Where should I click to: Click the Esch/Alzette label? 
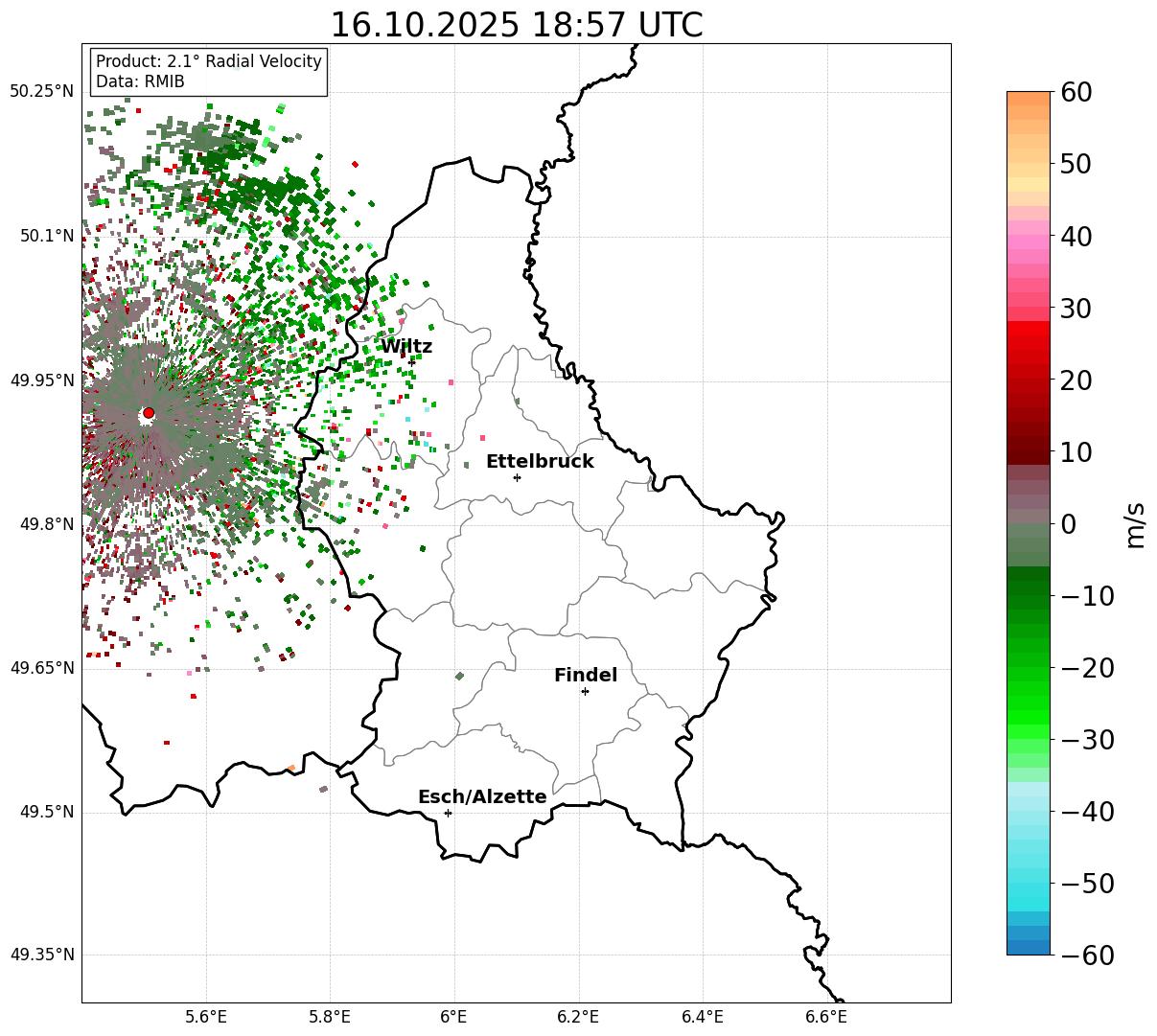click(x=482, y=796)
